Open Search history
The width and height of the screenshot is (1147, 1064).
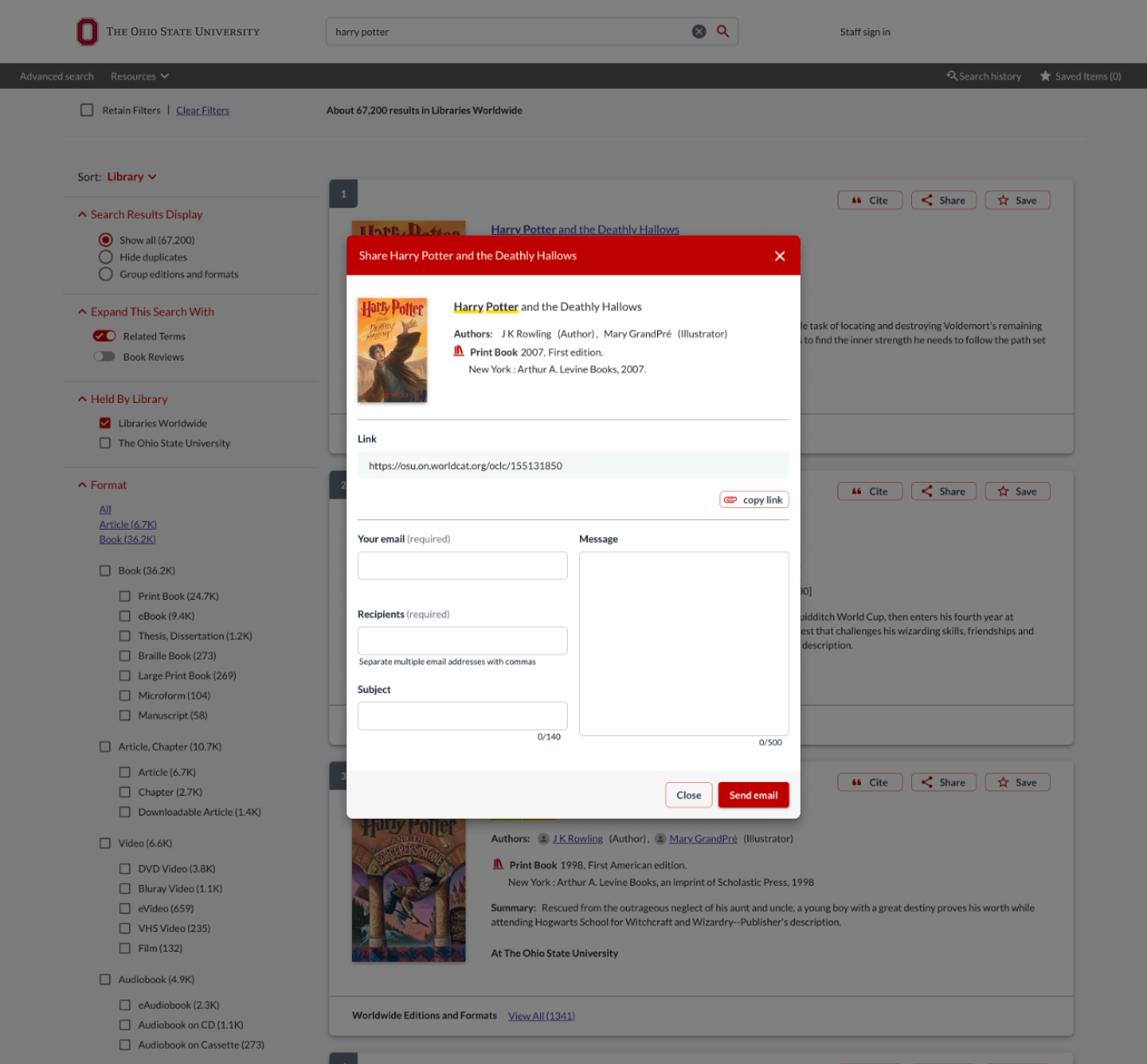(984, 76)
